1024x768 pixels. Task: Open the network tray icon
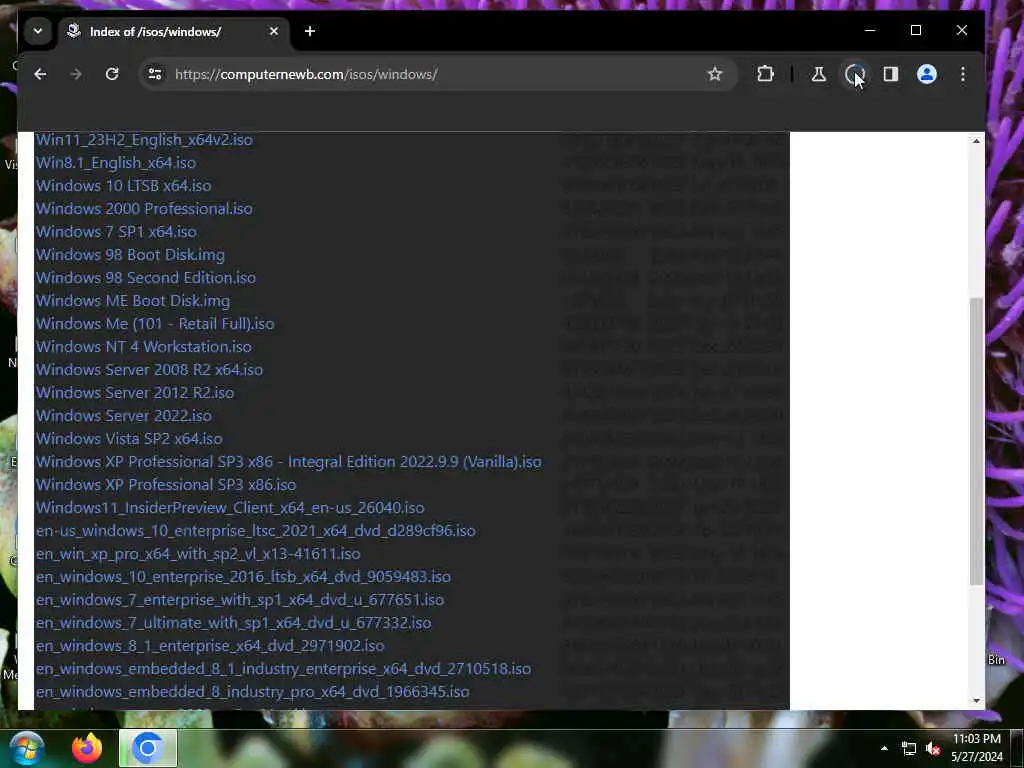(908, 748)
